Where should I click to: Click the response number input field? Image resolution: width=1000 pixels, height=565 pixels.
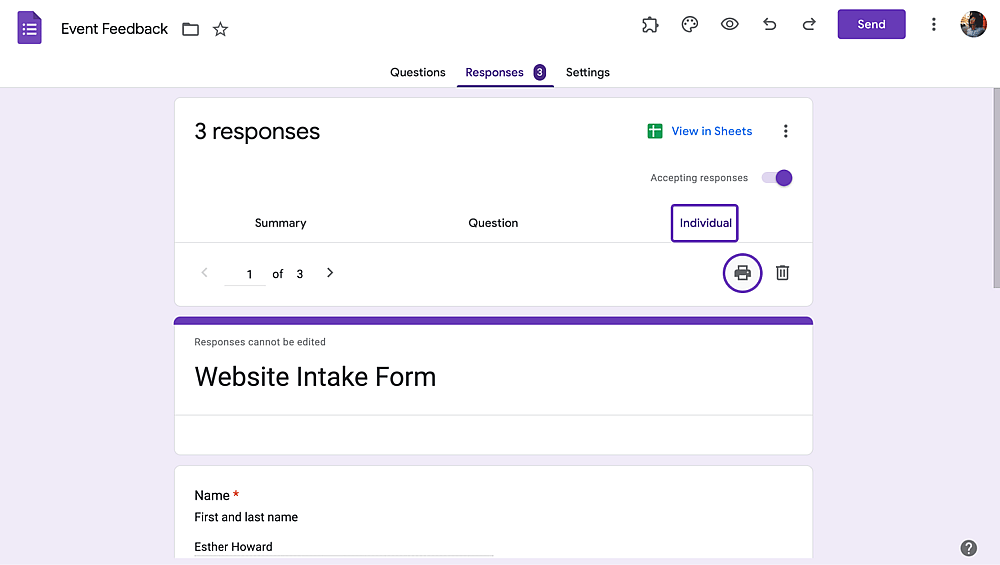(x=246, y=274)
